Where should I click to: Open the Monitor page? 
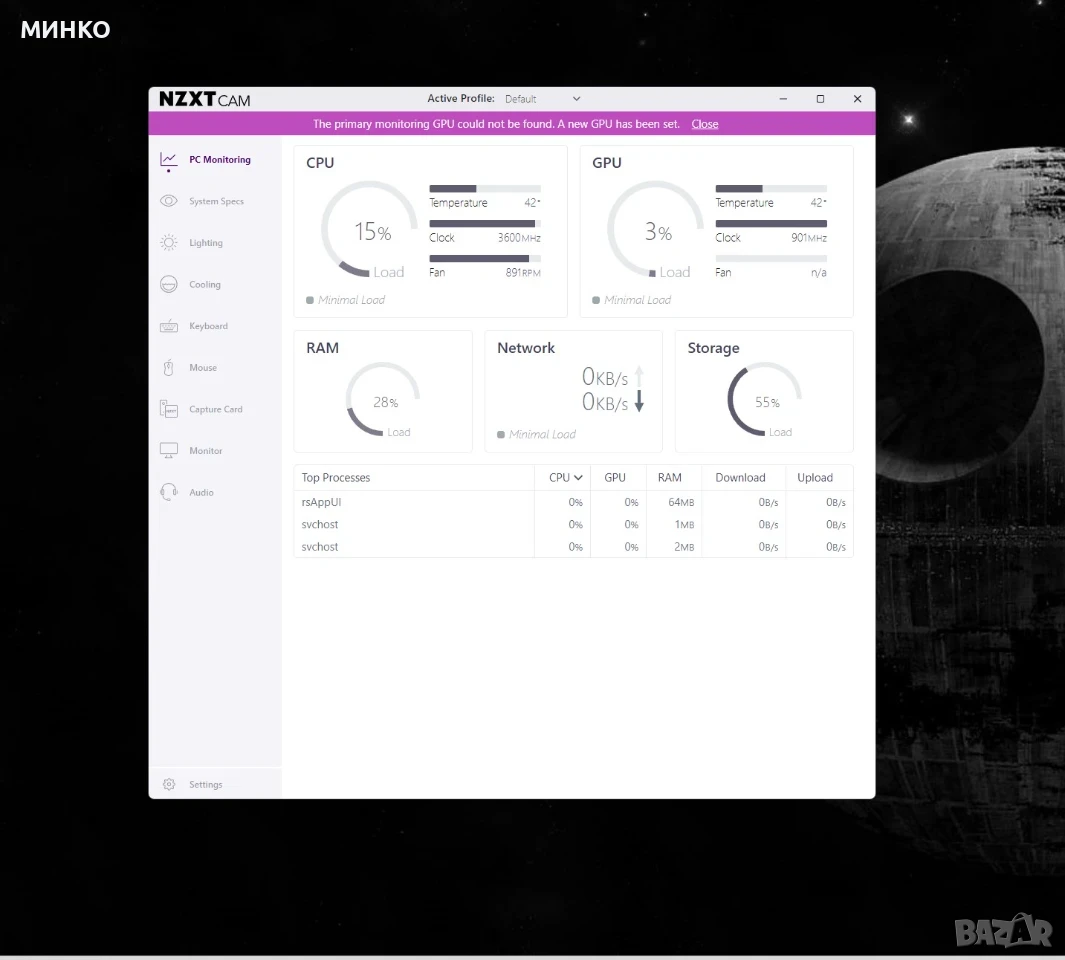[205, 450]
